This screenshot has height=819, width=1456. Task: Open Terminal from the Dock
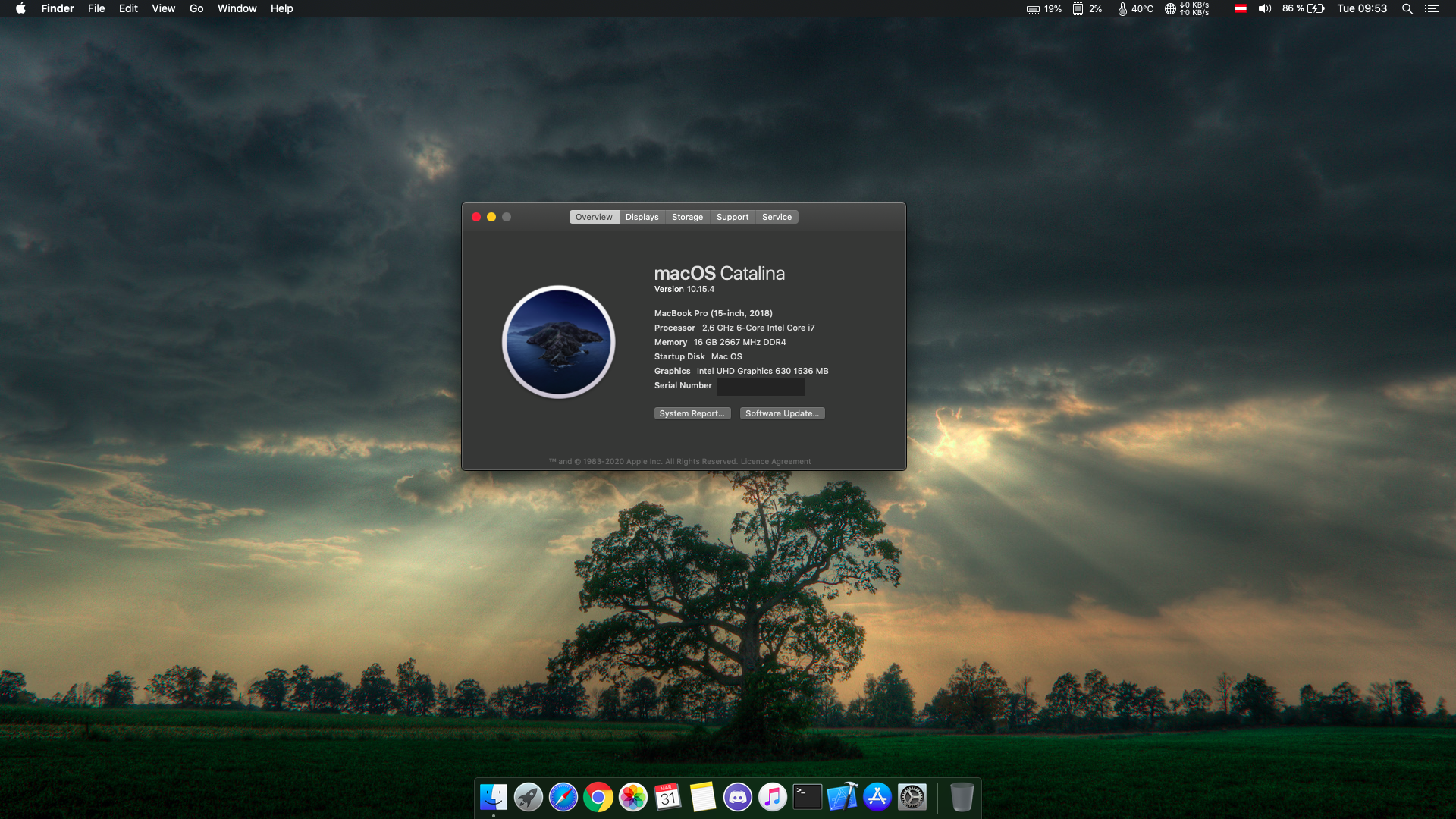tap(808, 797)
